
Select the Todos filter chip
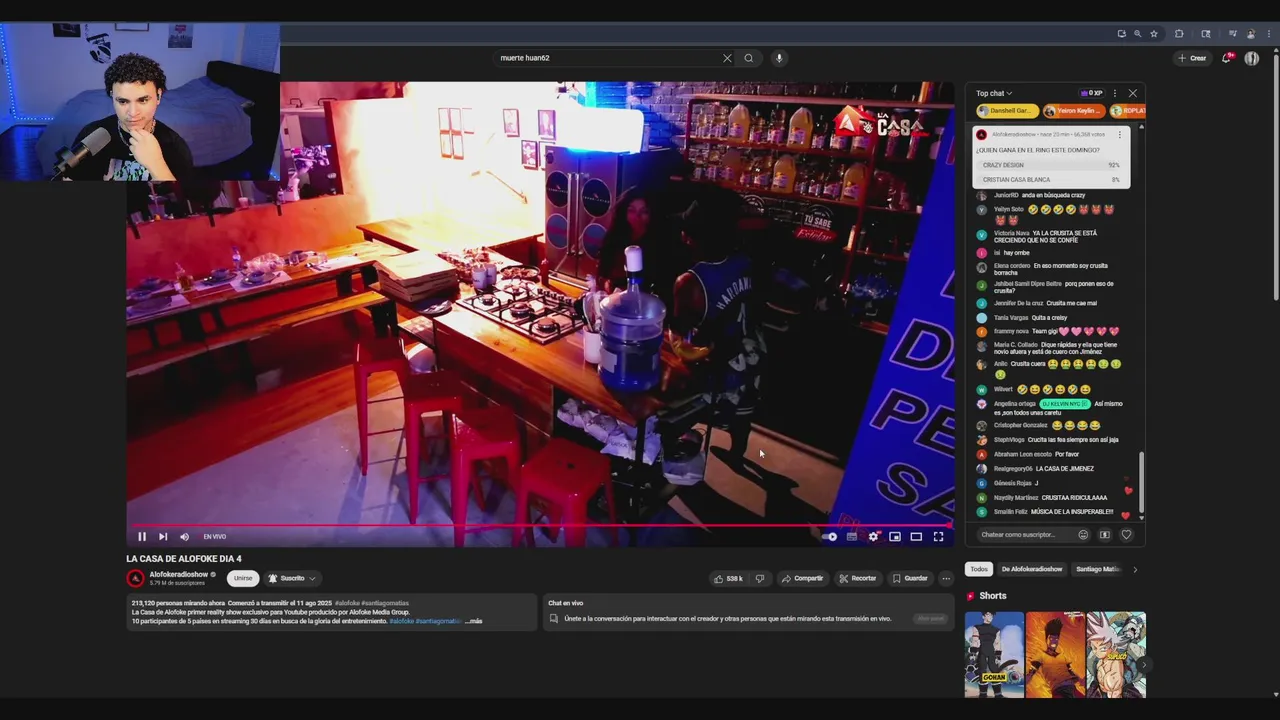(979, 569)
